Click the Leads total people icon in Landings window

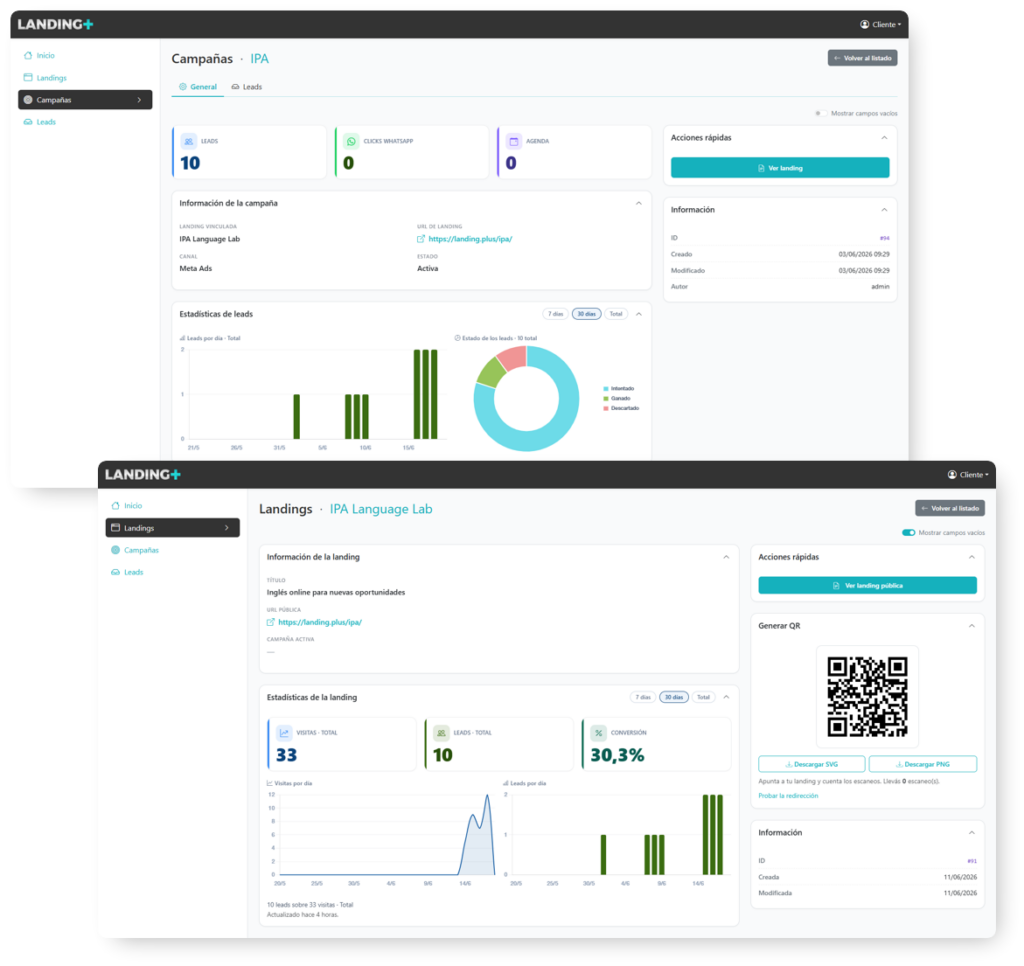click(441, 733)
